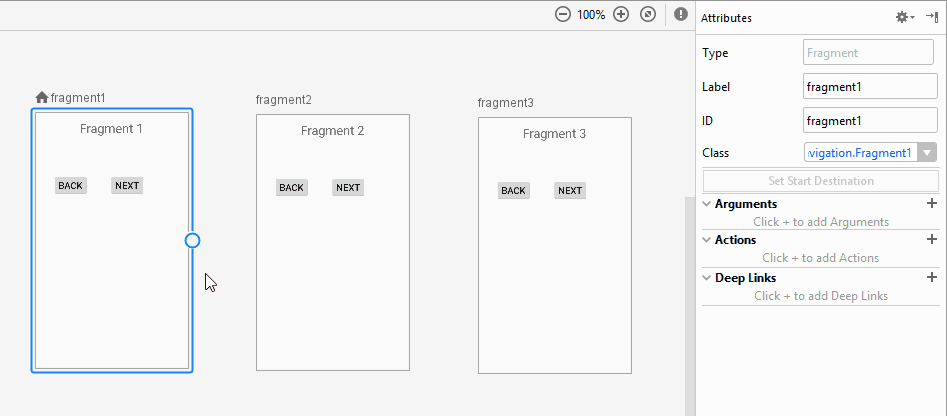Click NEXT button inside Fragment 1 preview
This screenshot has height=416, width=947.
pos(127,186)
